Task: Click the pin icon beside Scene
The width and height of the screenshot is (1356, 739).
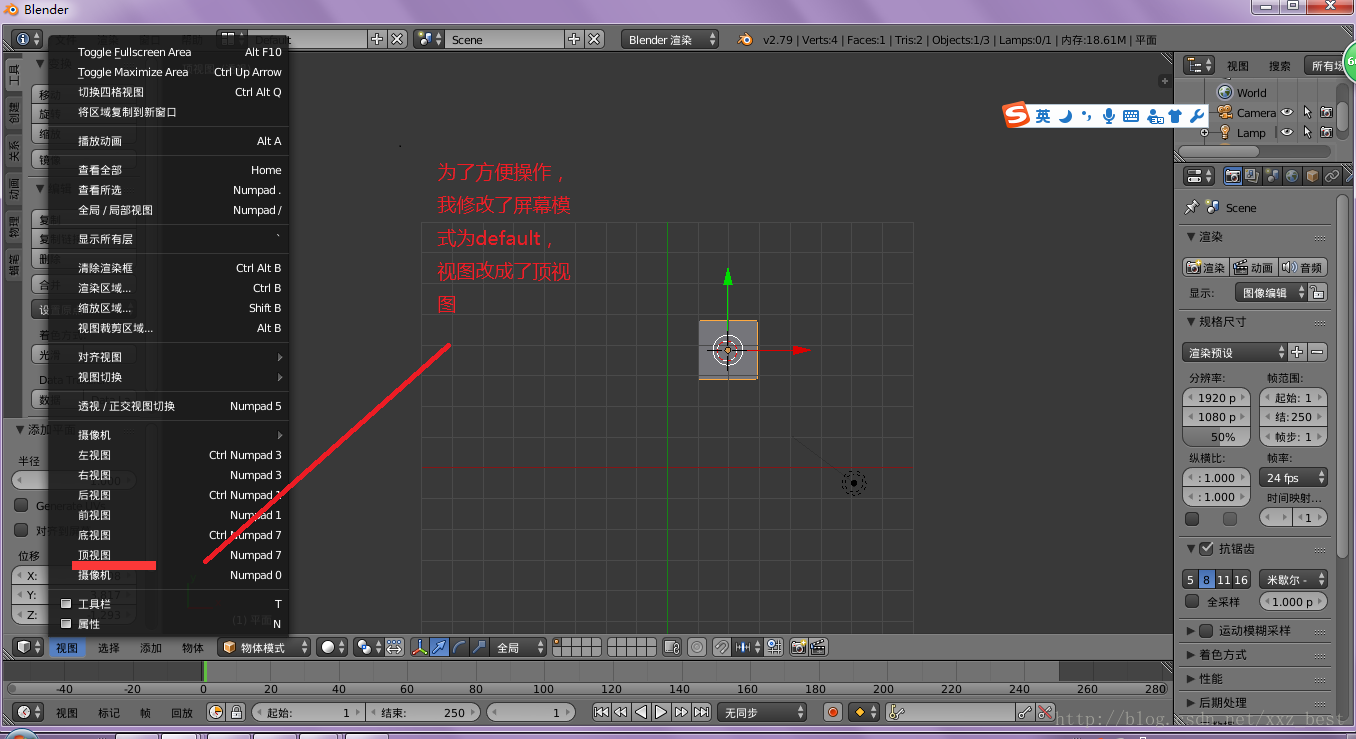Action: (1191, 207)
